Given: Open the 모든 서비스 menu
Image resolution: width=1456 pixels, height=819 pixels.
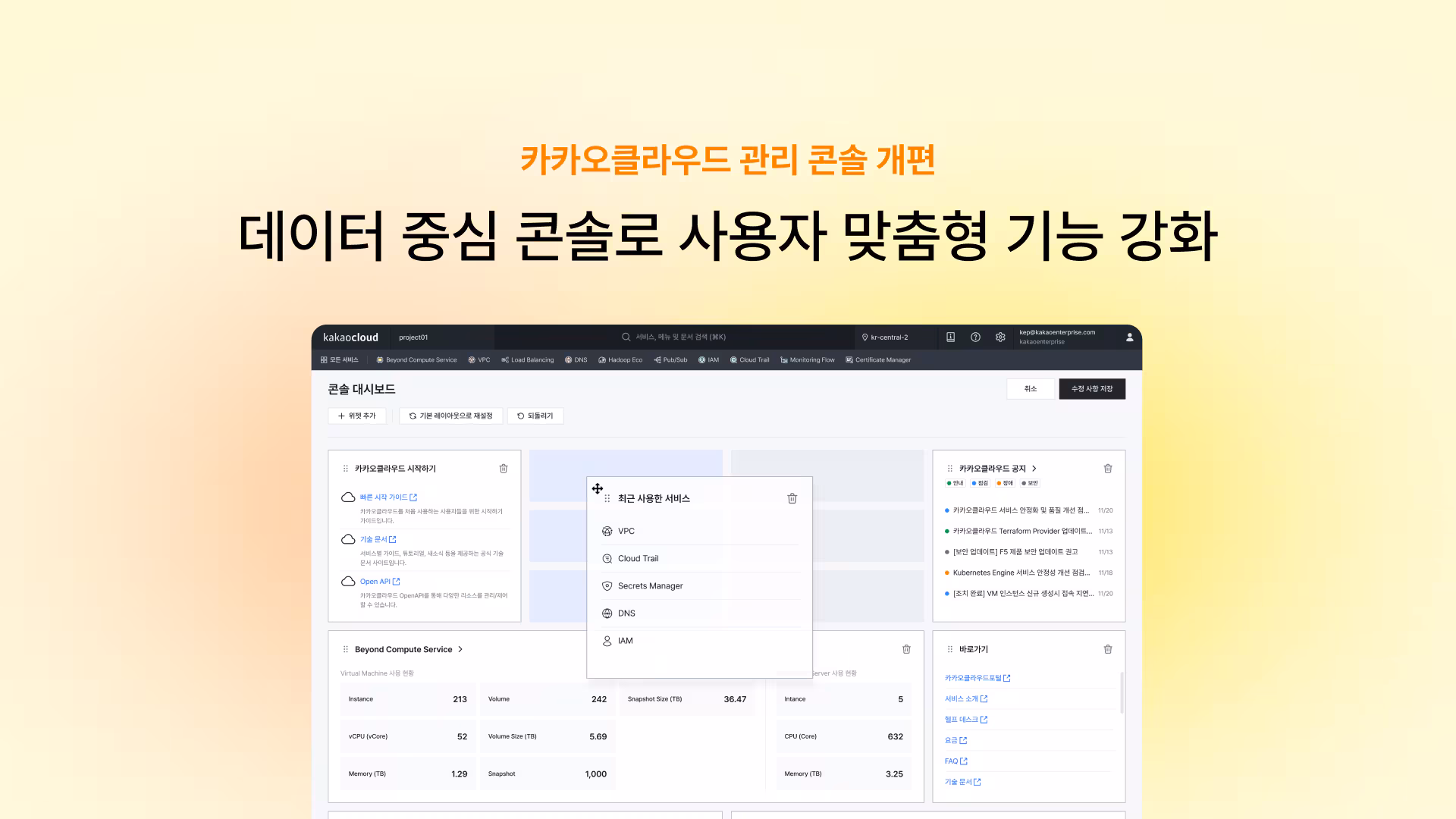Looking at the screenshot, I should tap(339, 360).
